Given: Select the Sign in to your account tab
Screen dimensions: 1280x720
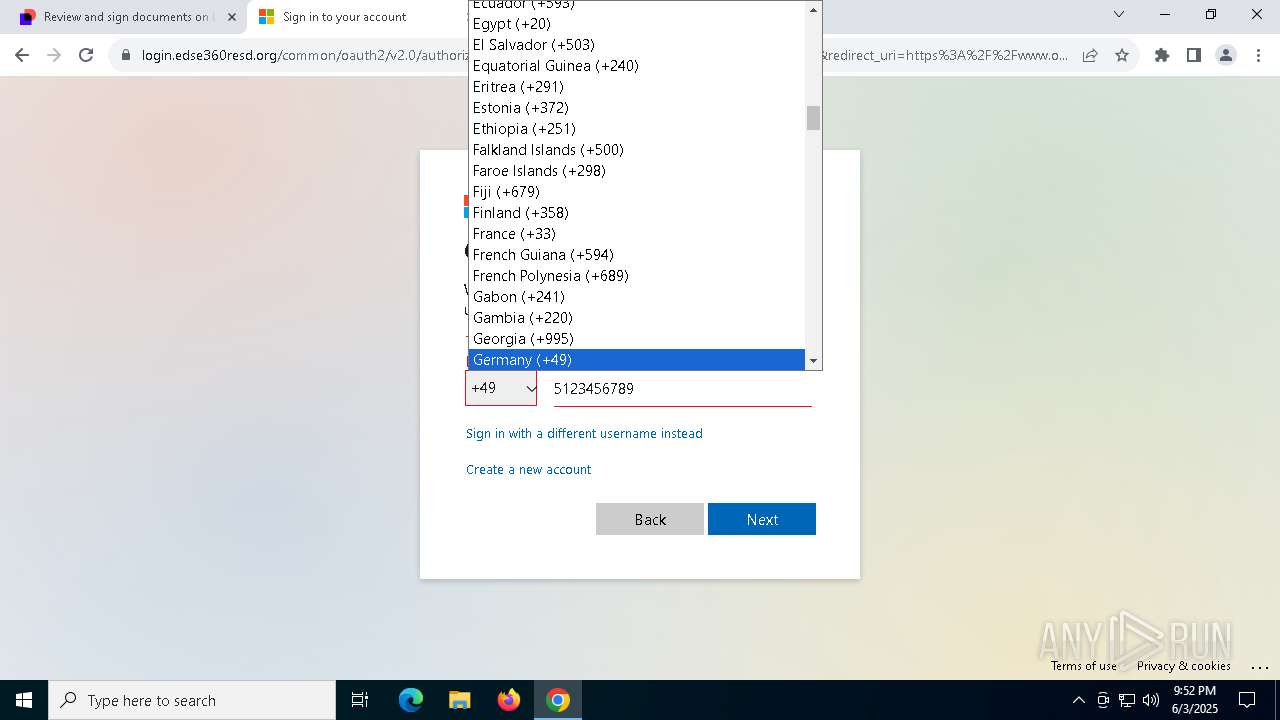Looking at the screenshot, I should click(344, 17).
